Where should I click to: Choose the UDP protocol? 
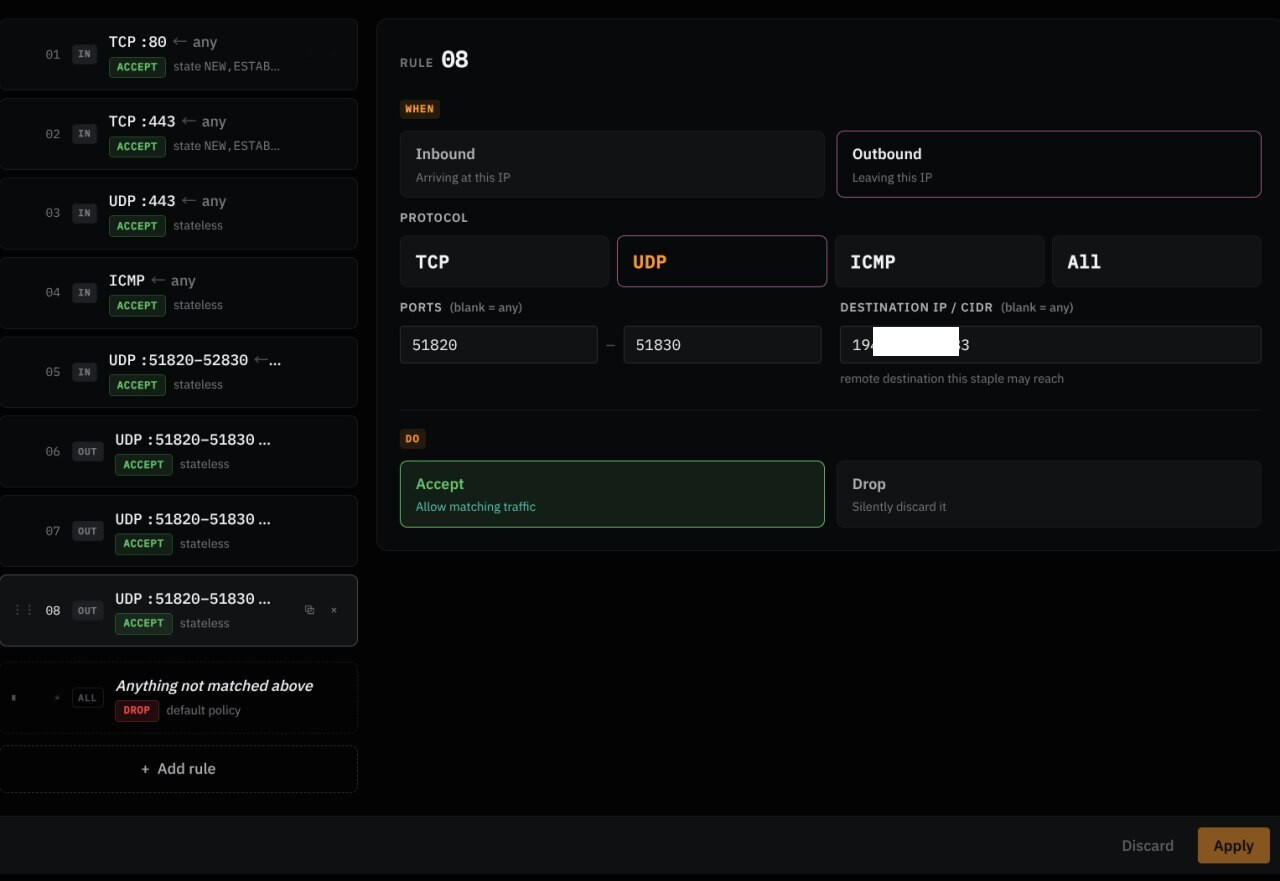pyautogui.click(x=722, y=262)
